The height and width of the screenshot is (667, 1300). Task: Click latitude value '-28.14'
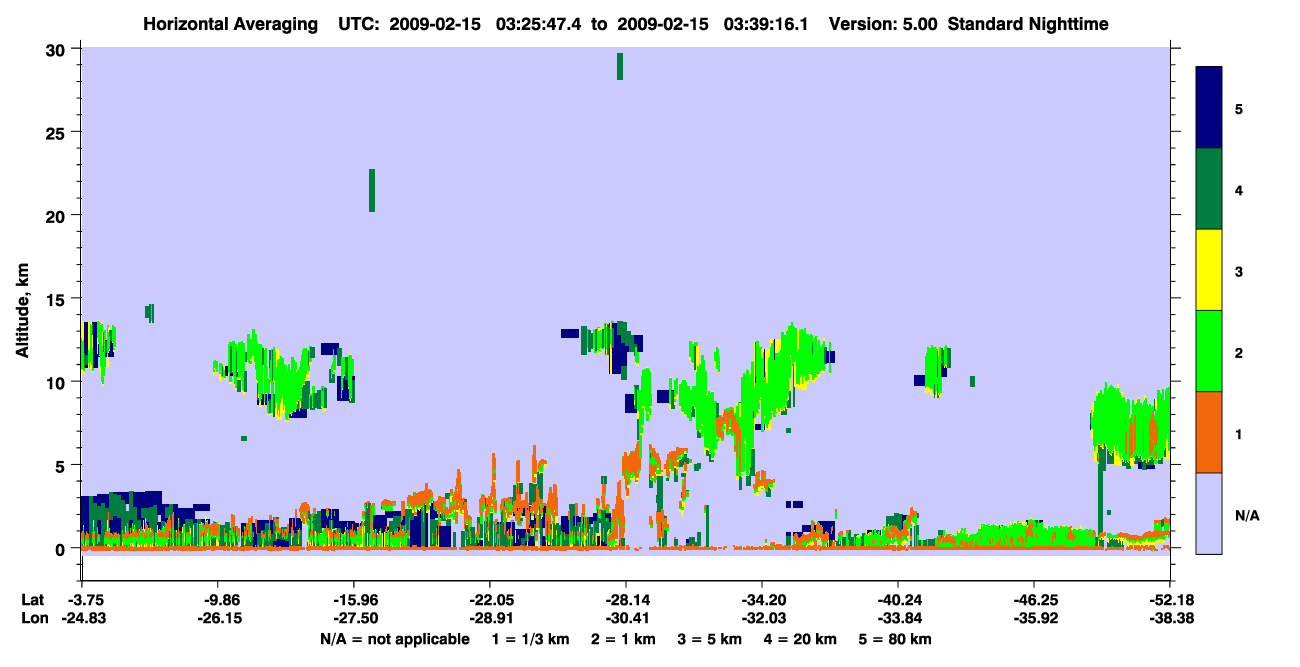[x=626, y=600]
